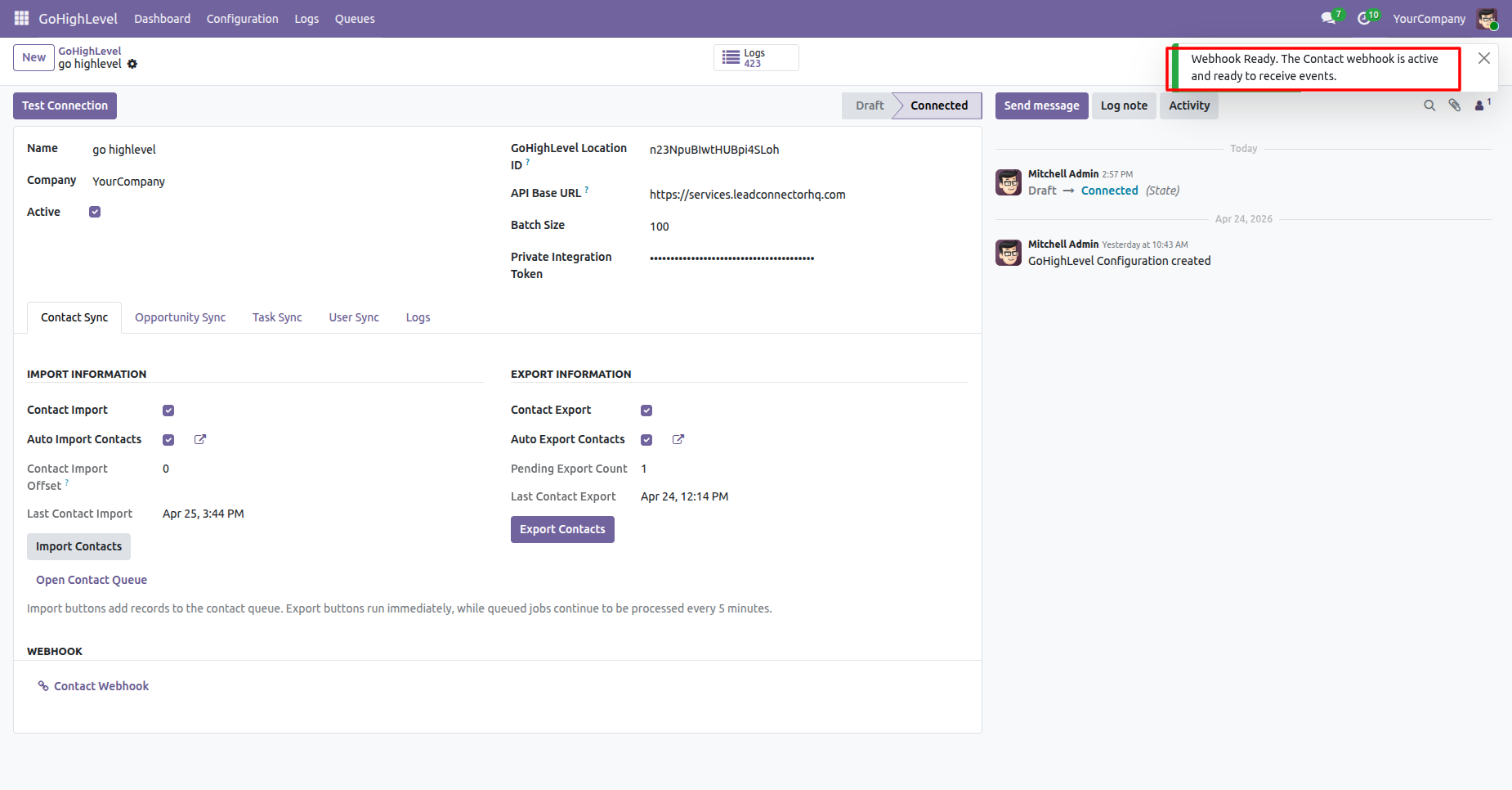The image size is (1512, 790).
Task: Open external link icon for Auto Import Contacts
Action: (x=200, y=439)
